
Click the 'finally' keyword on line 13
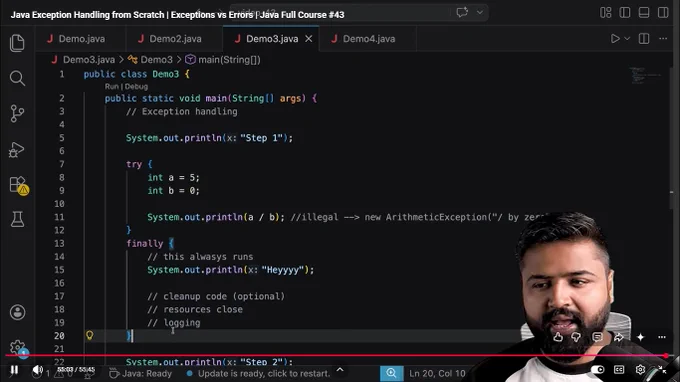[144, 244]
